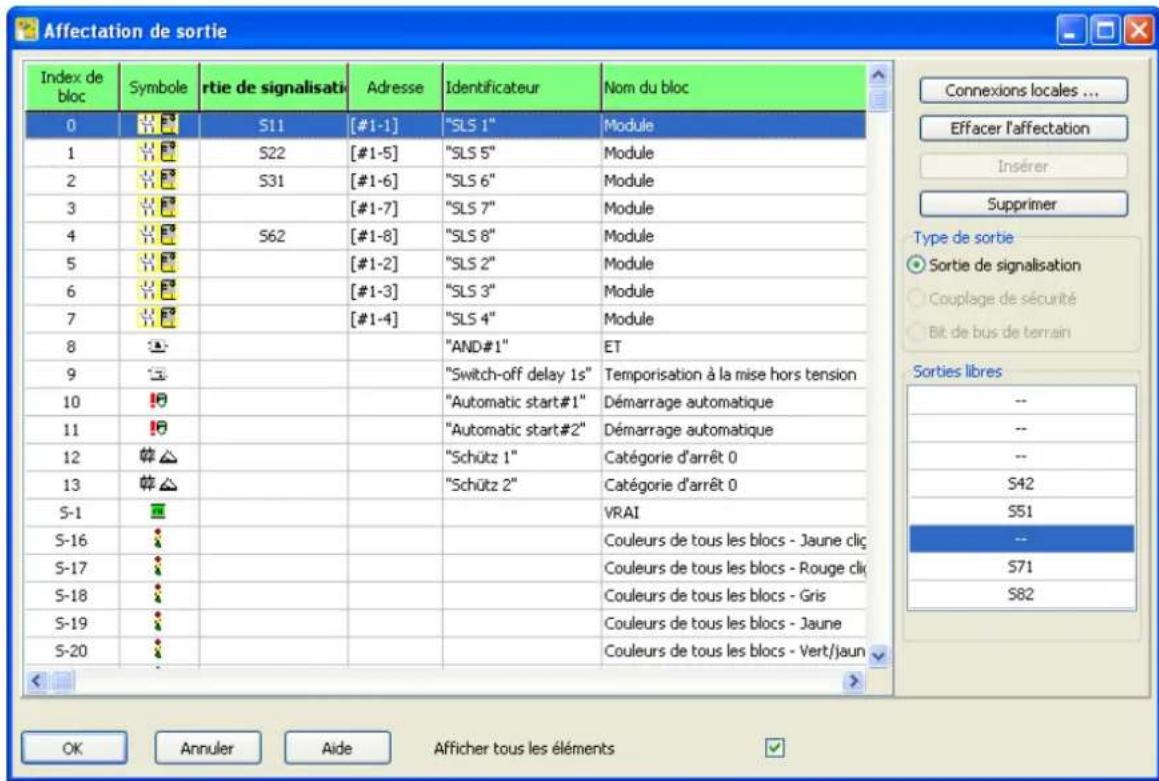Click the S62 signal output cell
This screenshot has height=781, width=1159.
point(273,236)
